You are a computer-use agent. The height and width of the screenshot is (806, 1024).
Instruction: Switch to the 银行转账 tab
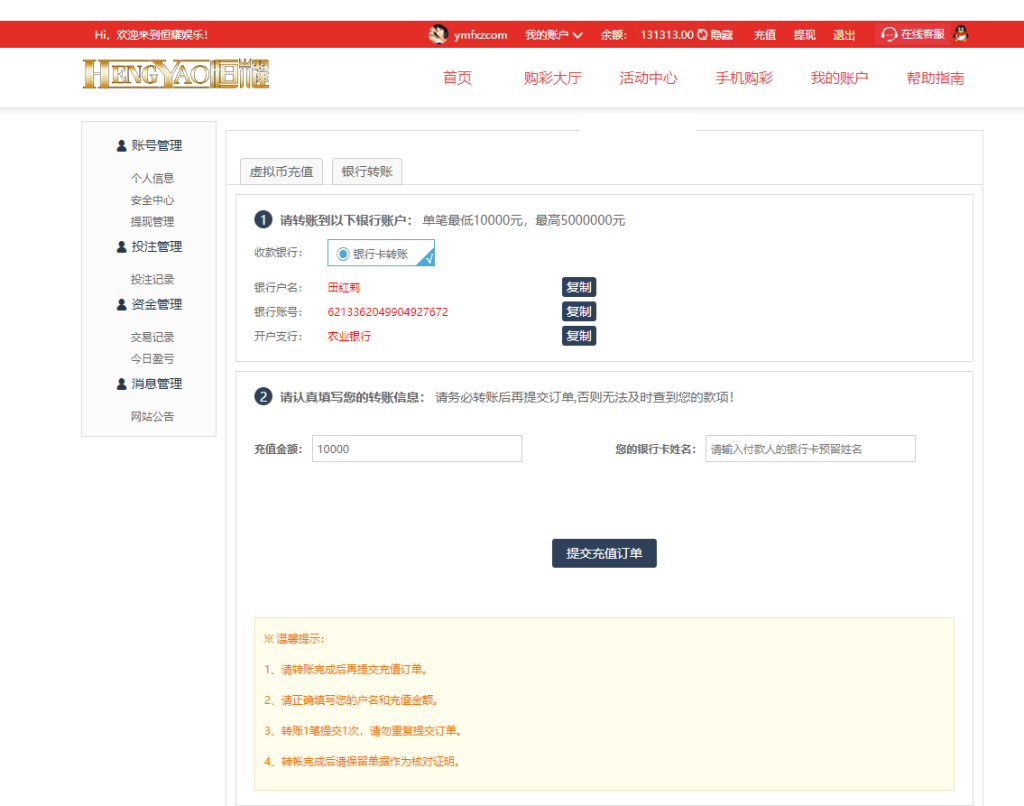[x=367, y=172]
